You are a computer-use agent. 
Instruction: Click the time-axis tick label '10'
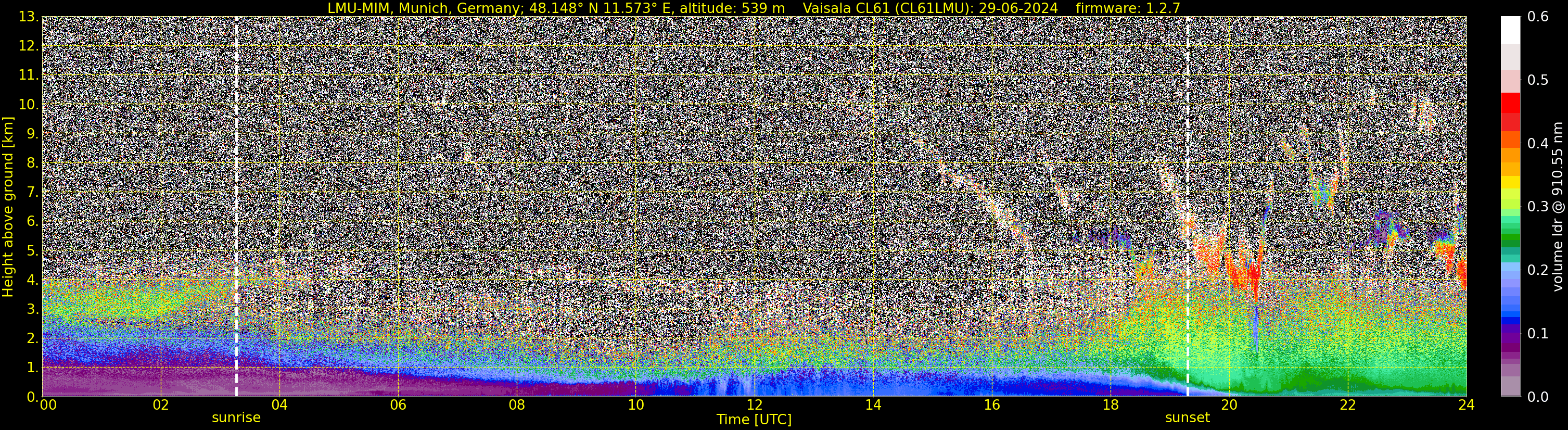(635, 405)
